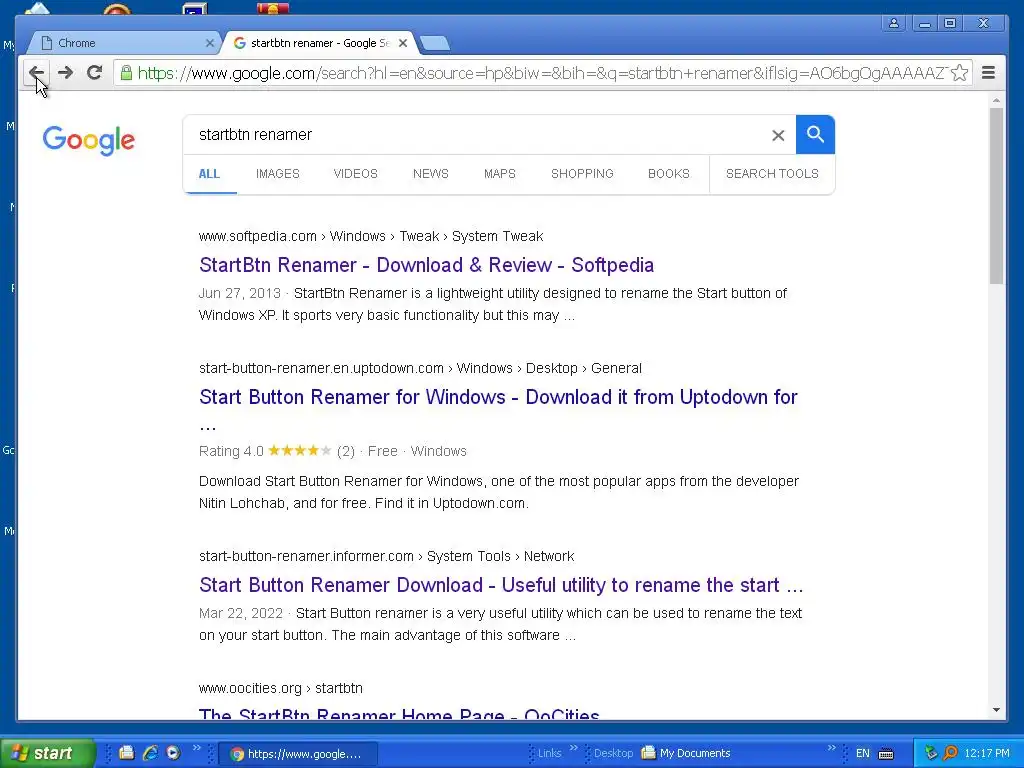Expand the Links toolbar chevron
This screenshot has height=768, width=1024.
[573, 748]
